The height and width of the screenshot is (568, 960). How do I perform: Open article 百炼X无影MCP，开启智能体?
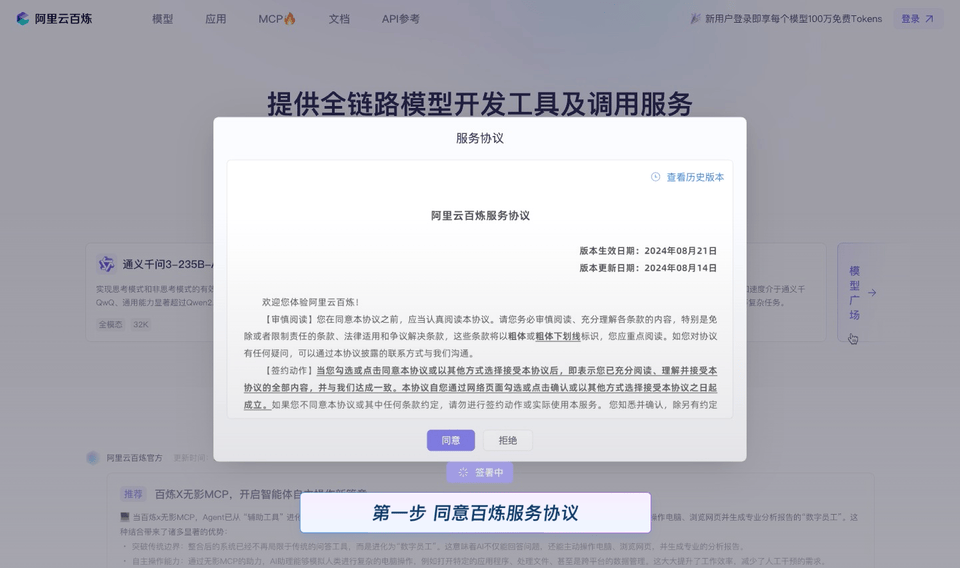coord(260,494)
